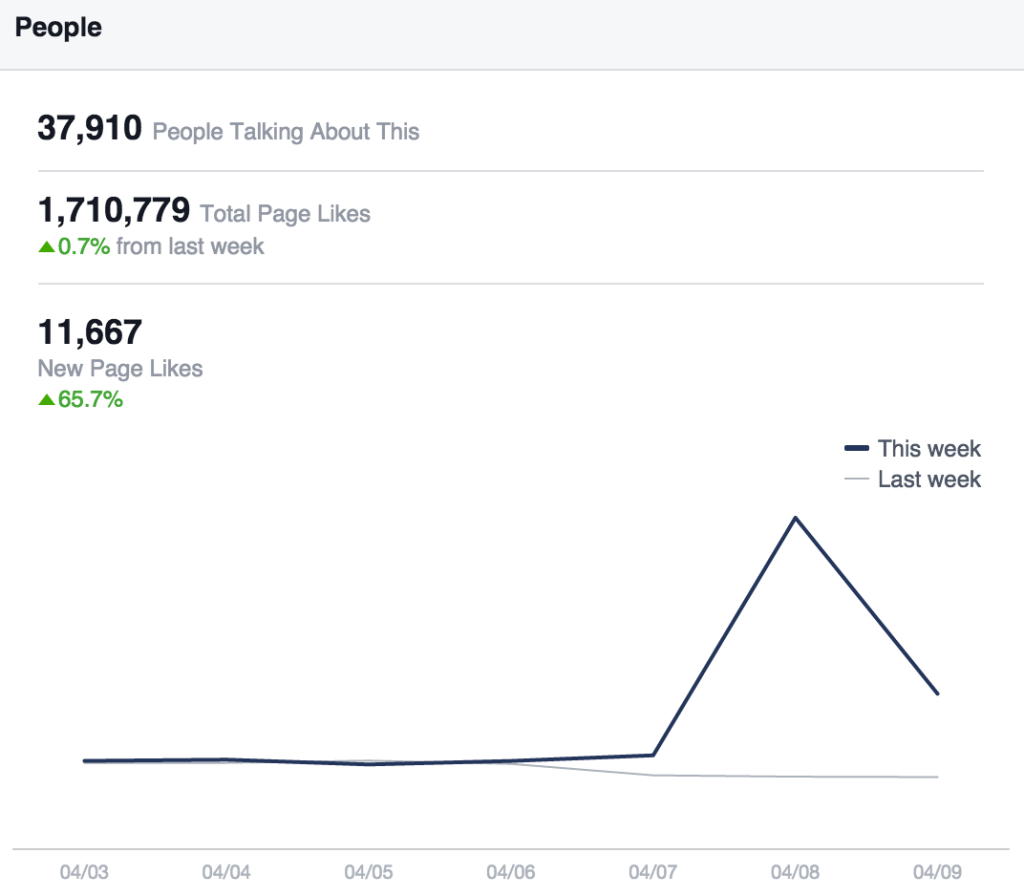The height and width of the screenshot is (896, 1024).
Task: Click the 37,910 count
Action: tap(90, 128)
